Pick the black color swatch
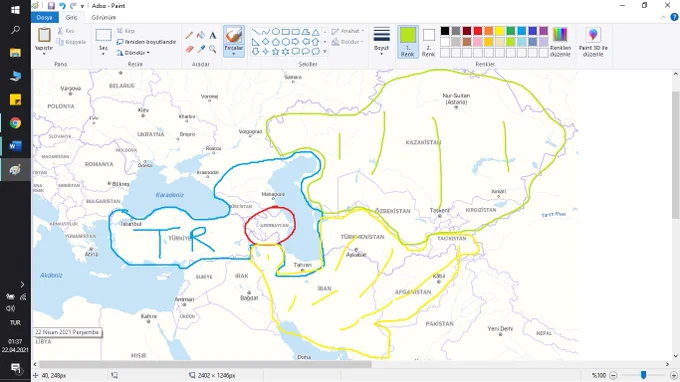Viewport: 680px width, 382px height. [x=445, y=31]
